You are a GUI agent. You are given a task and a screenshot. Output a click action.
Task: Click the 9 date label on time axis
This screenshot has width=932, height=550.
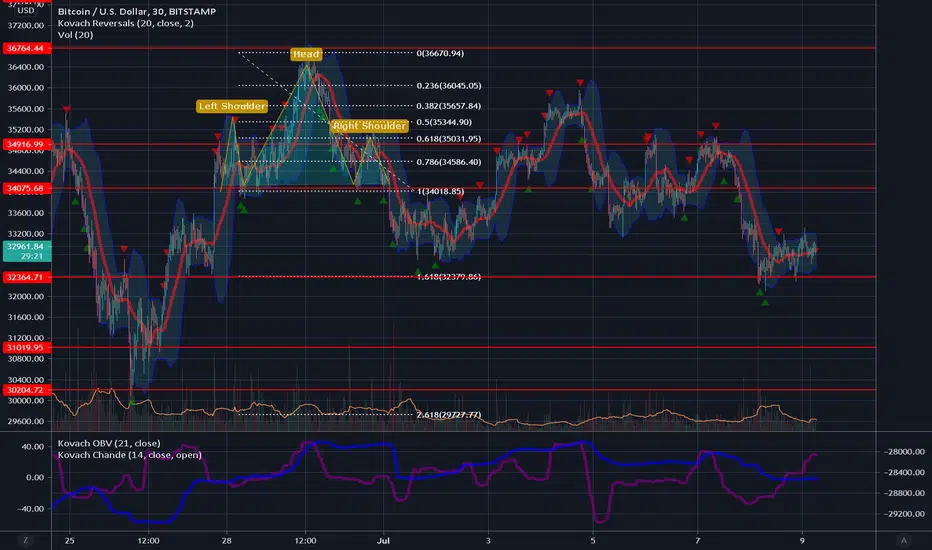click(802, 540)
